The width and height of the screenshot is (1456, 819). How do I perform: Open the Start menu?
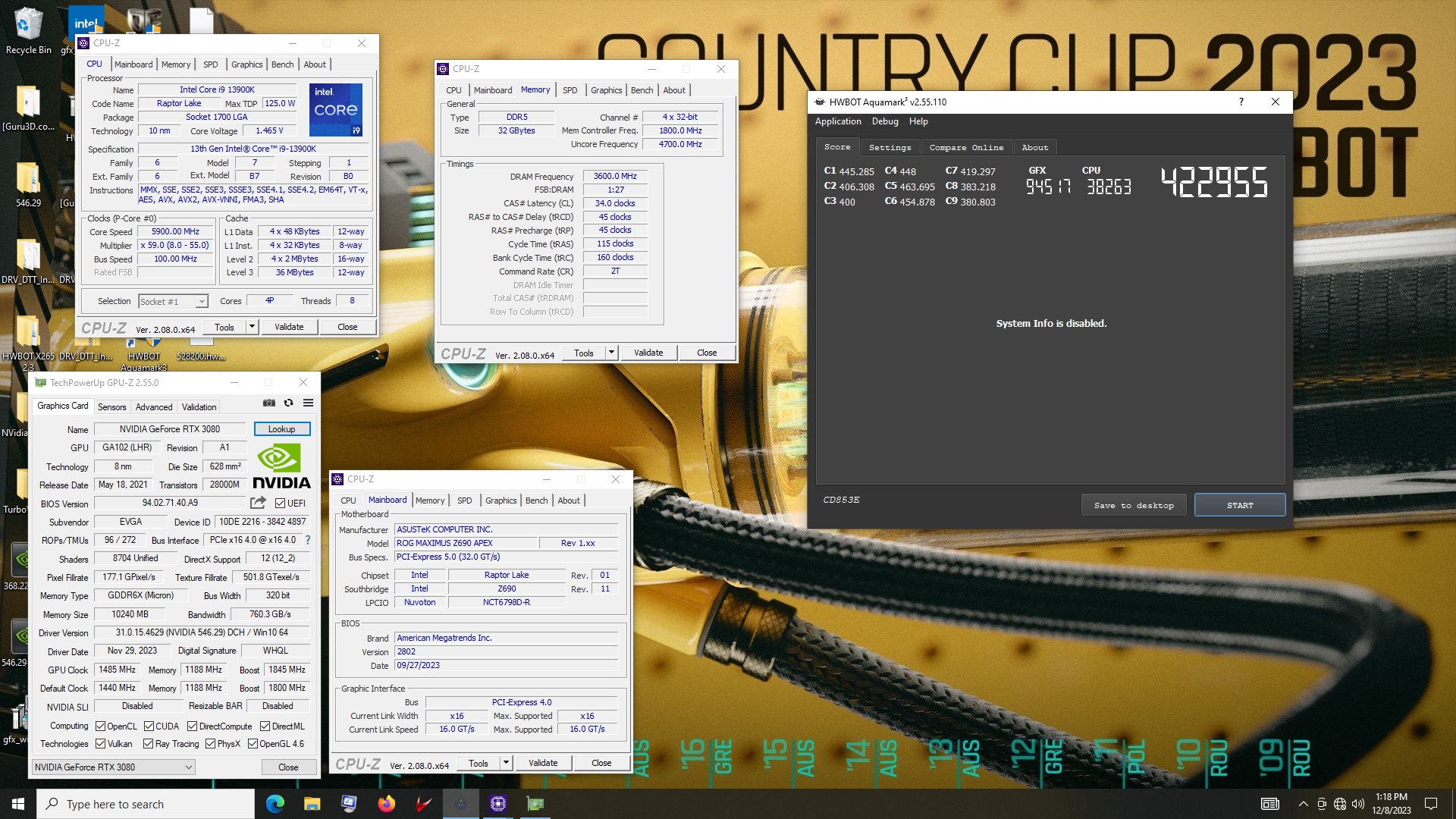(18, 804)
